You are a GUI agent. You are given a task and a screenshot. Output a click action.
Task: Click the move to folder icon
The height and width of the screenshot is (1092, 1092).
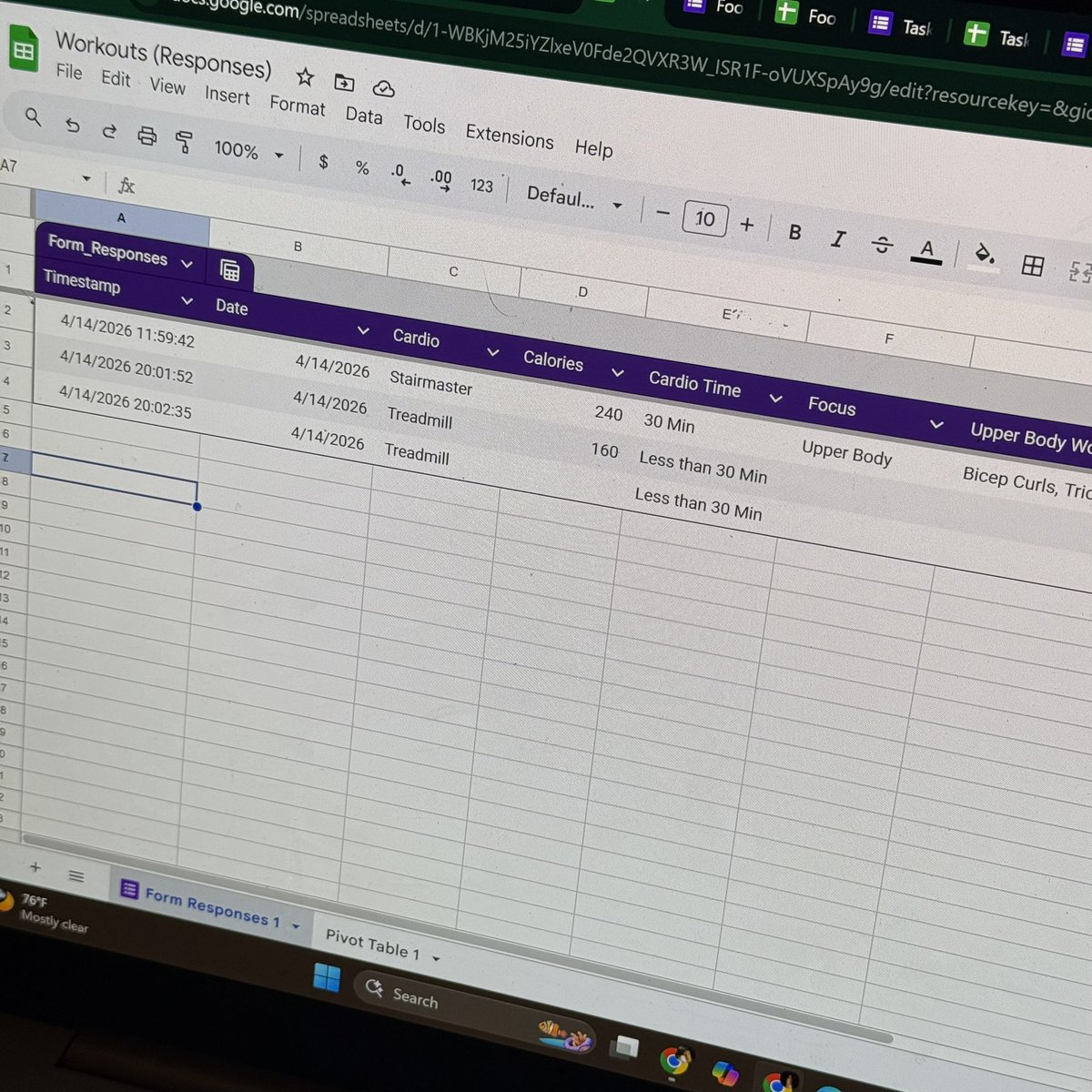pos(344,83)
